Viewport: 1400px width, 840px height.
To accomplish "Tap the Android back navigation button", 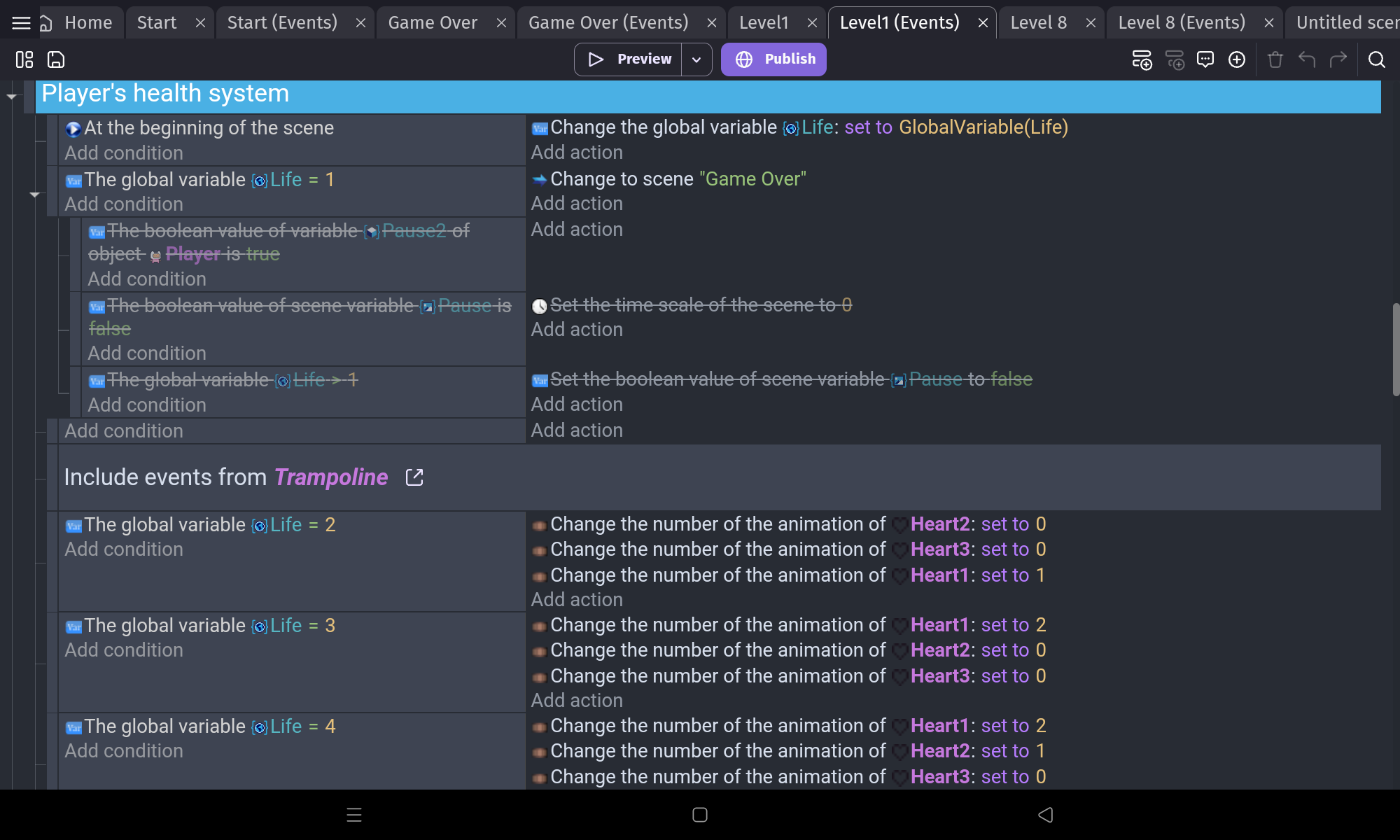I will pos(1045,815).
